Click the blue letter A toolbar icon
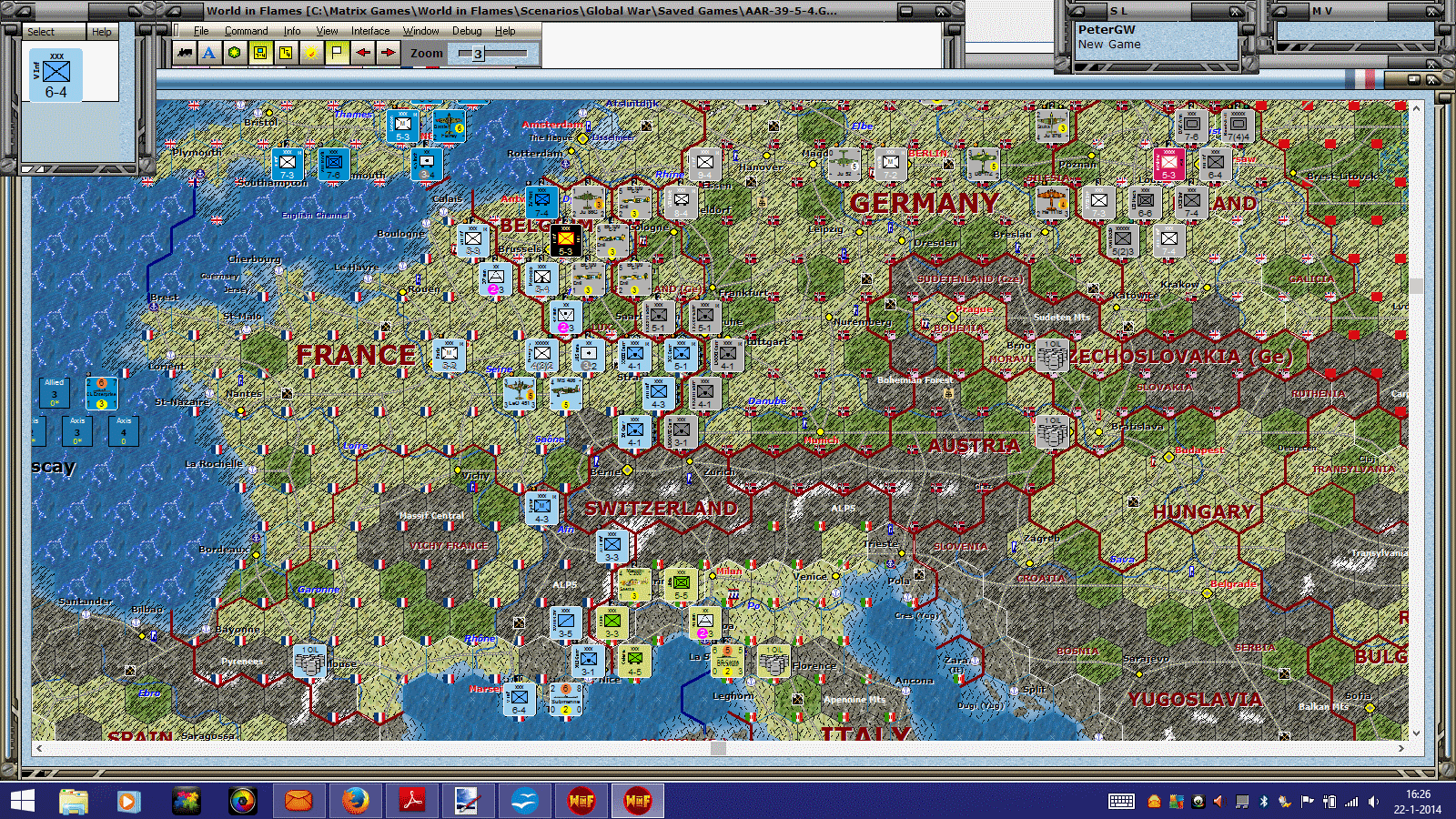This screenshot has width=1456, height=819. (x=209, y=53)
